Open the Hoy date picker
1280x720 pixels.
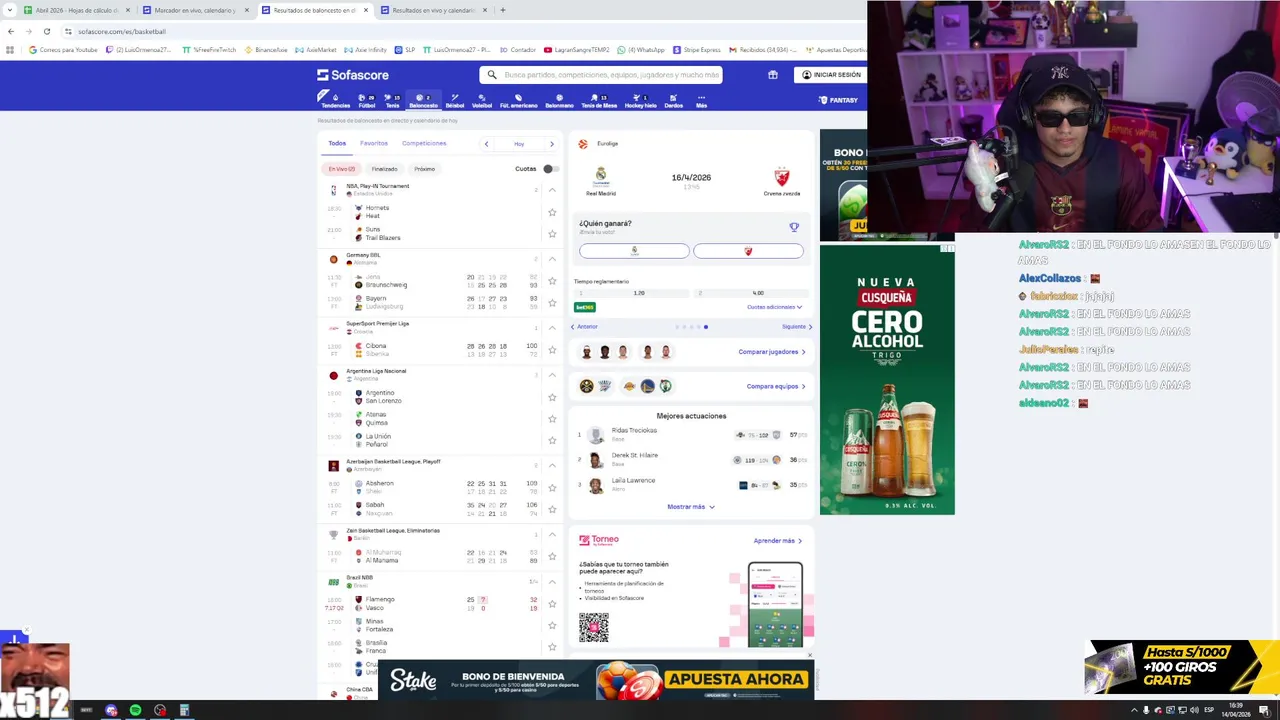click(519, 144)
